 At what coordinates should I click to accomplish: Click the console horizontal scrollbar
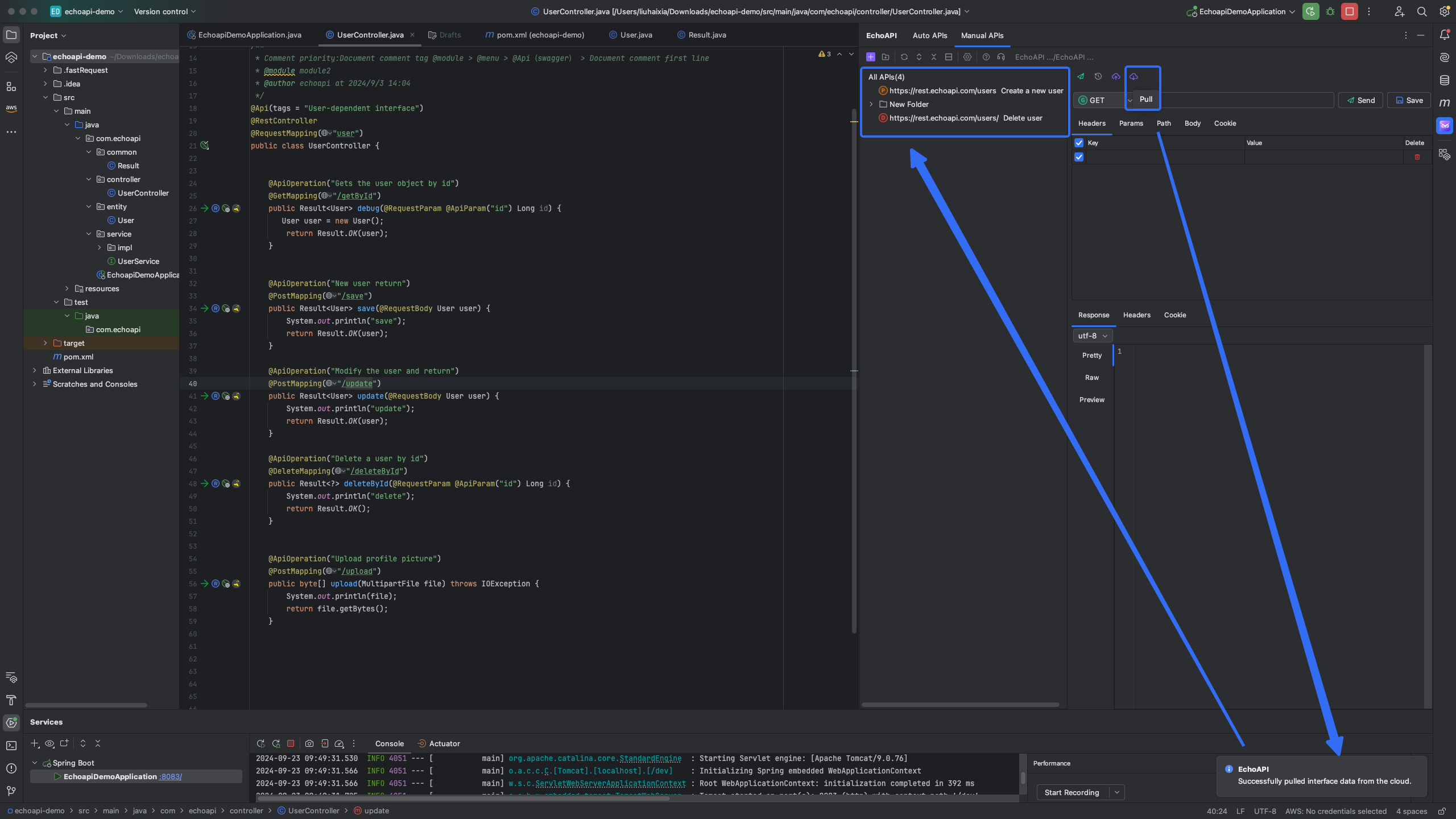click(x=462, y=798)
